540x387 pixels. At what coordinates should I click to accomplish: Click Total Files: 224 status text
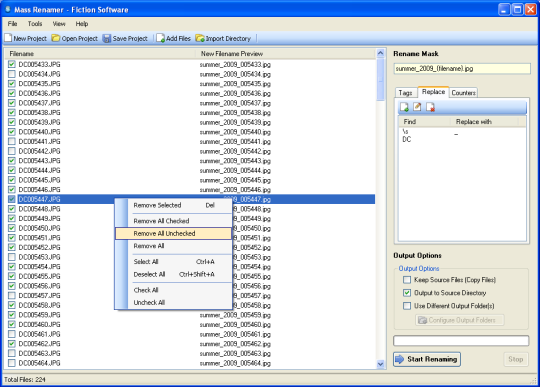point(25,379)
